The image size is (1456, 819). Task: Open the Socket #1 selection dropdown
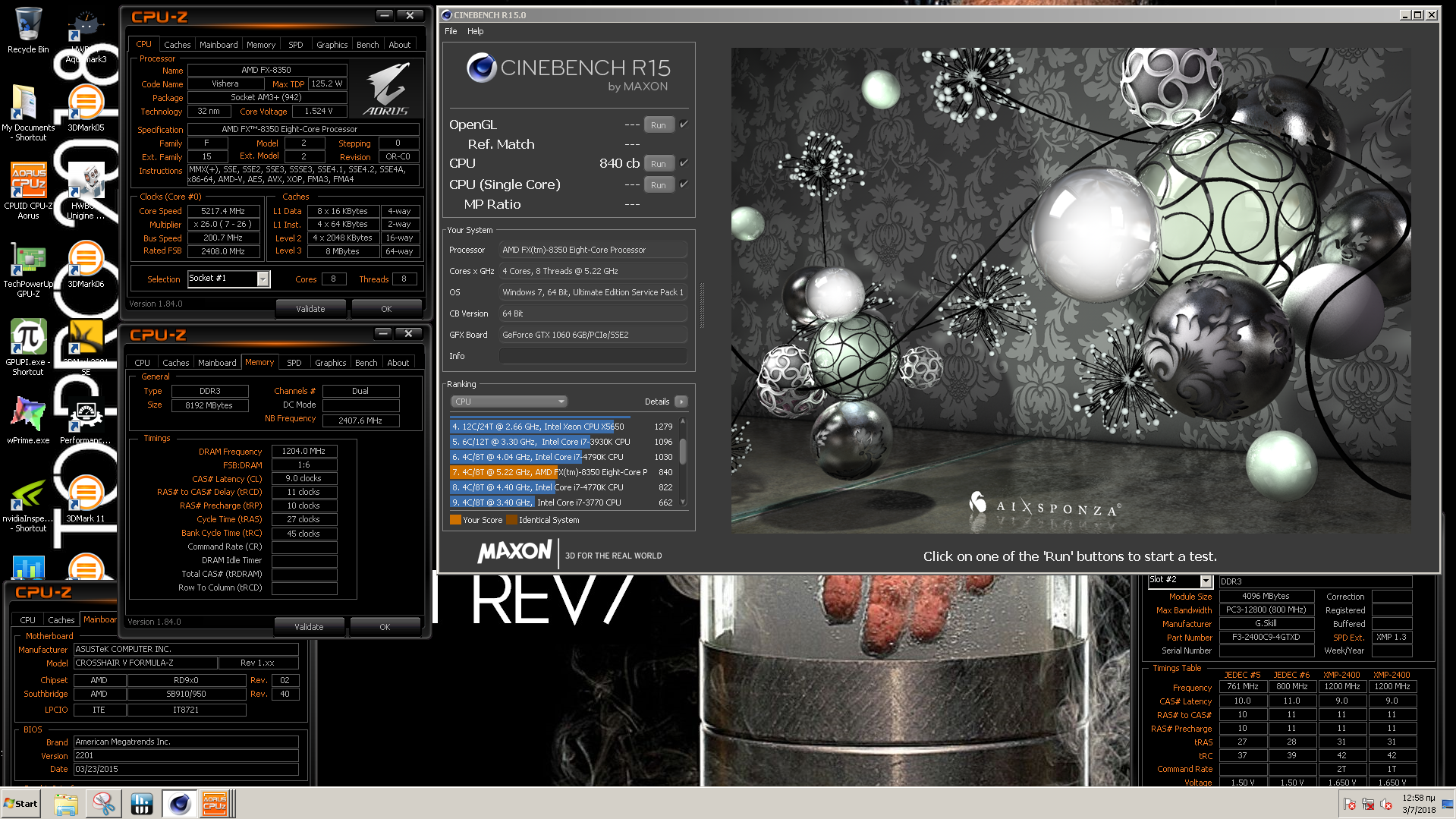coord(263,279)
